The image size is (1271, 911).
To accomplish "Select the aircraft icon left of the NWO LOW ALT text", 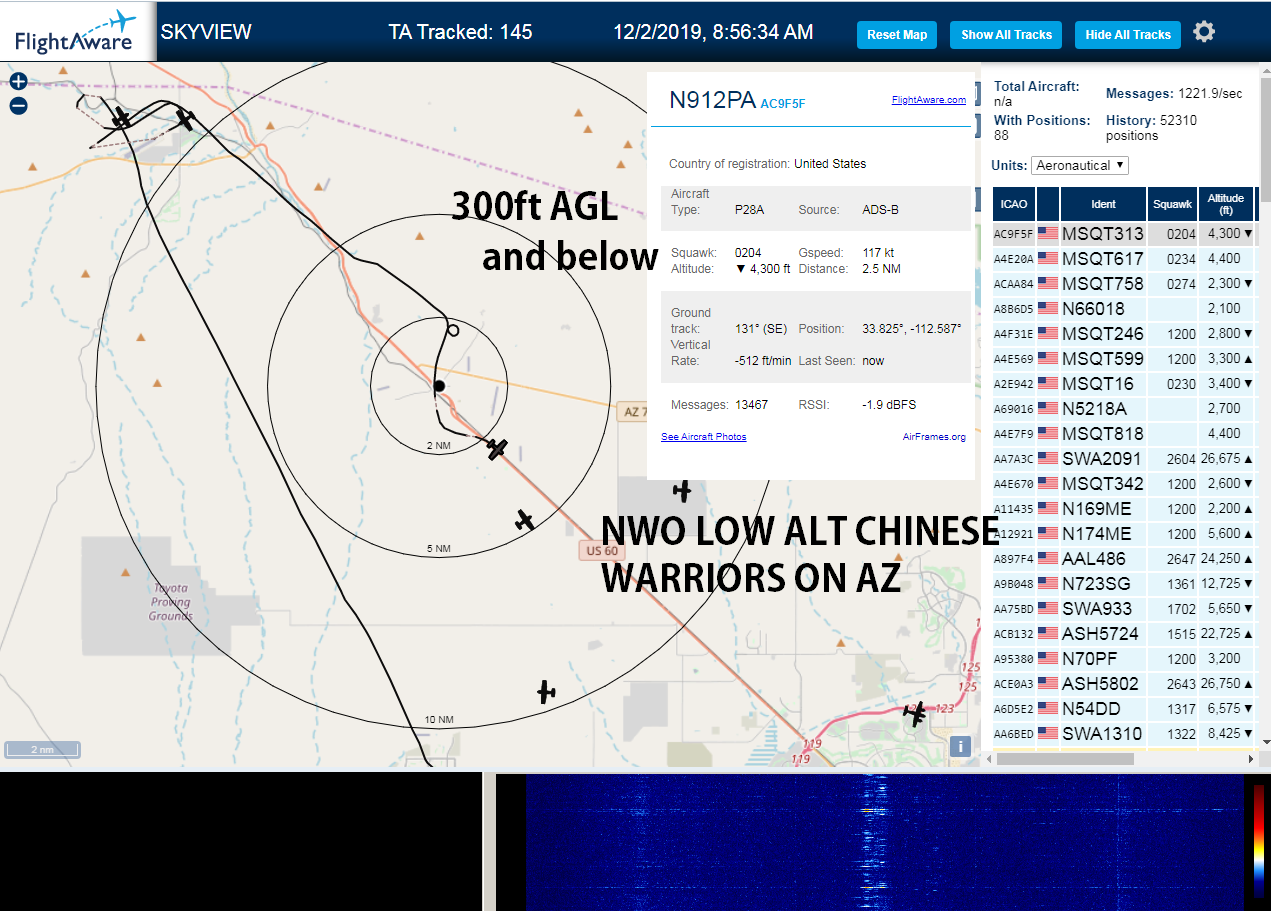I will tap(524, 519).
